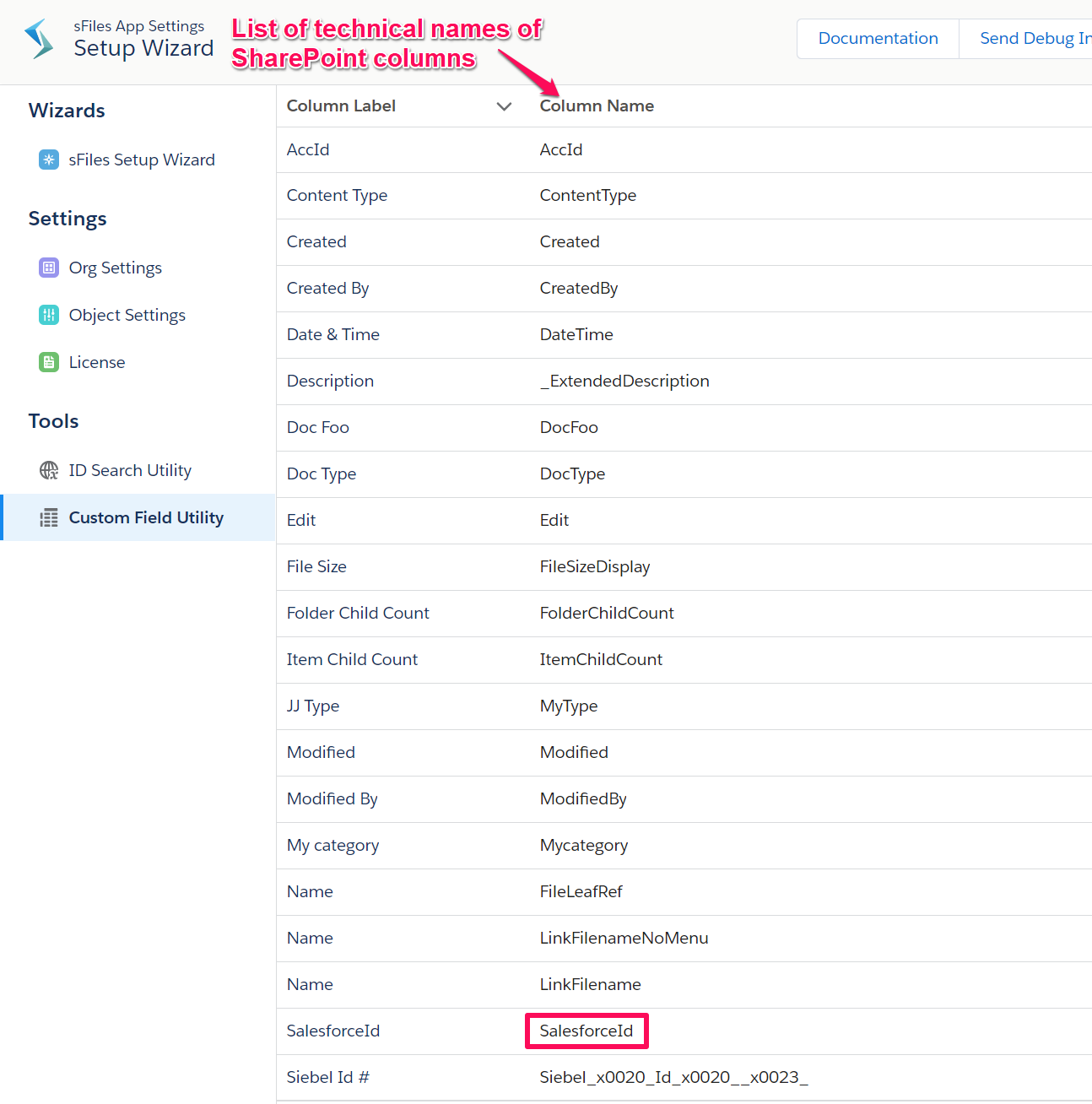
Task: Click the Column Label header
Action: tap(341, 106)
